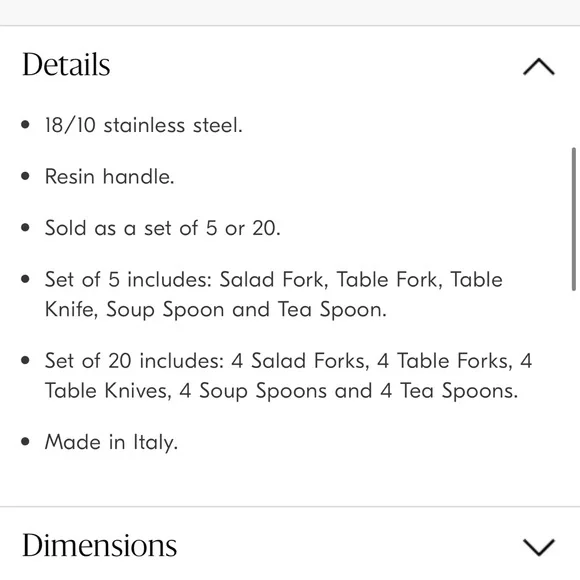Click the bullet dot beside Set of 20 includes
This screenshot has height=580, width=580.
(x=25, y=360)
